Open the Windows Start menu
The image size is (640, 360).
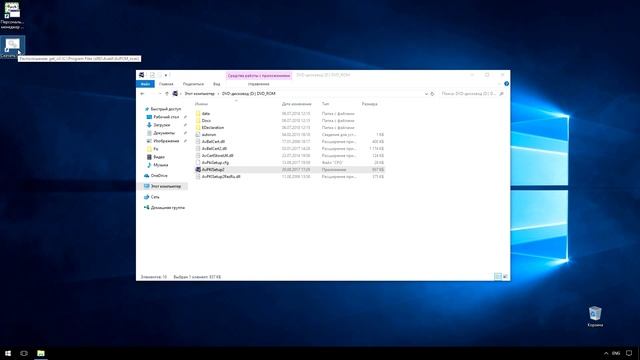[x=8, y=353]
